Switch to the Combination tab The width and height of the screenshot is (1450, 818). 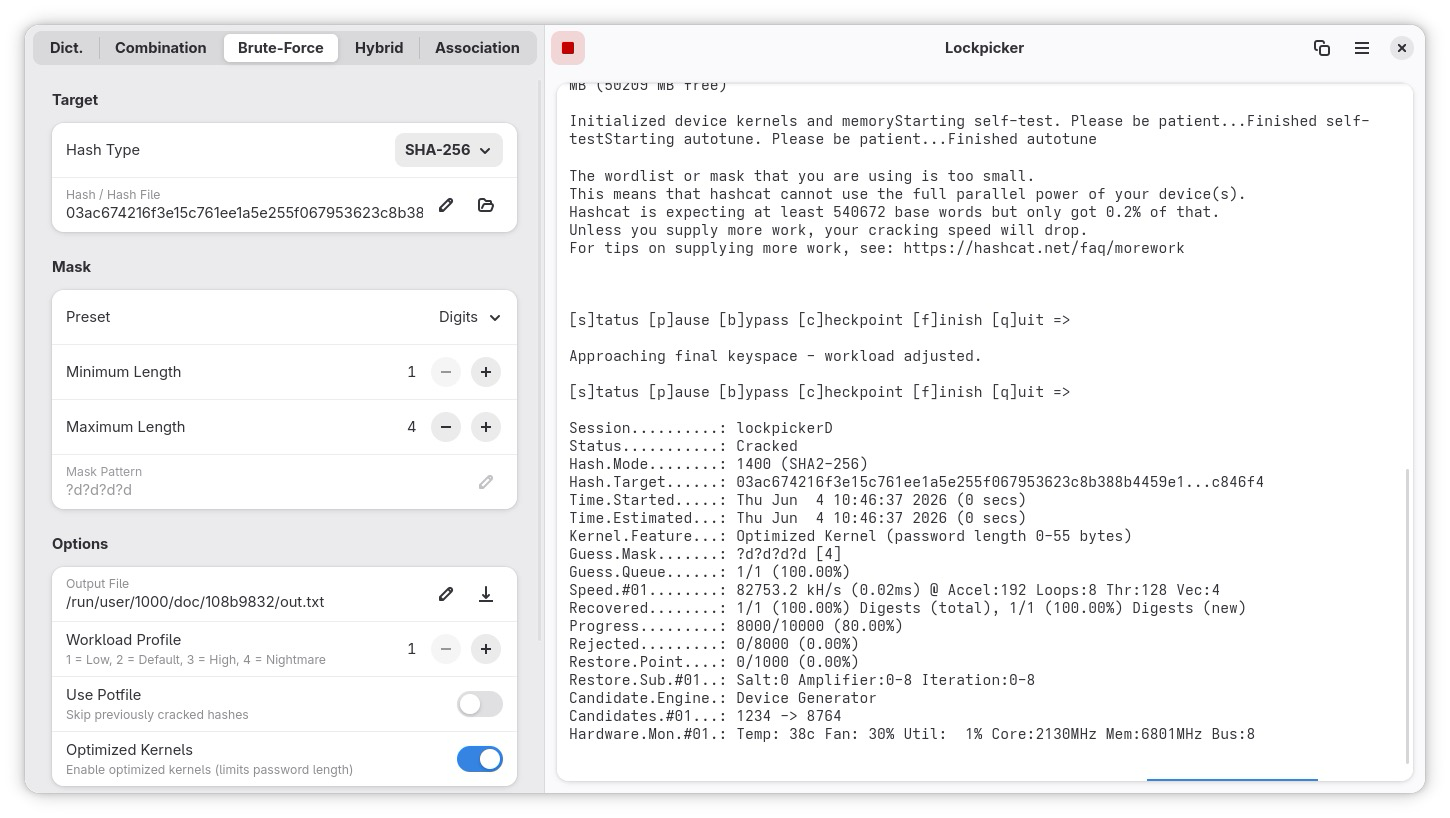coord(160,48)
